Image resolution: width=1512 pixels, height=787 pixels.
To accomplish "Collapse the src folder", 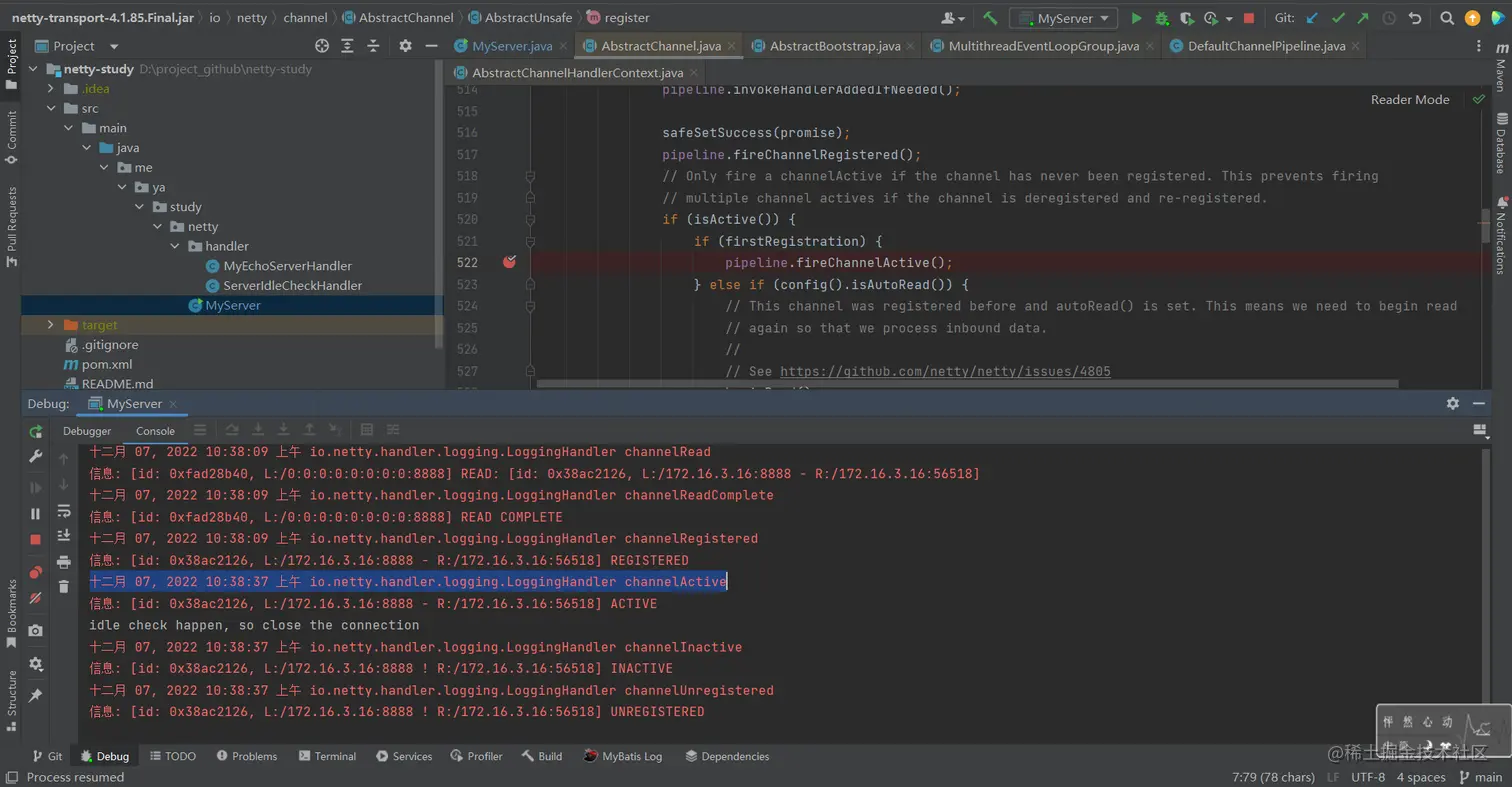I will click(x=51, y=108).
